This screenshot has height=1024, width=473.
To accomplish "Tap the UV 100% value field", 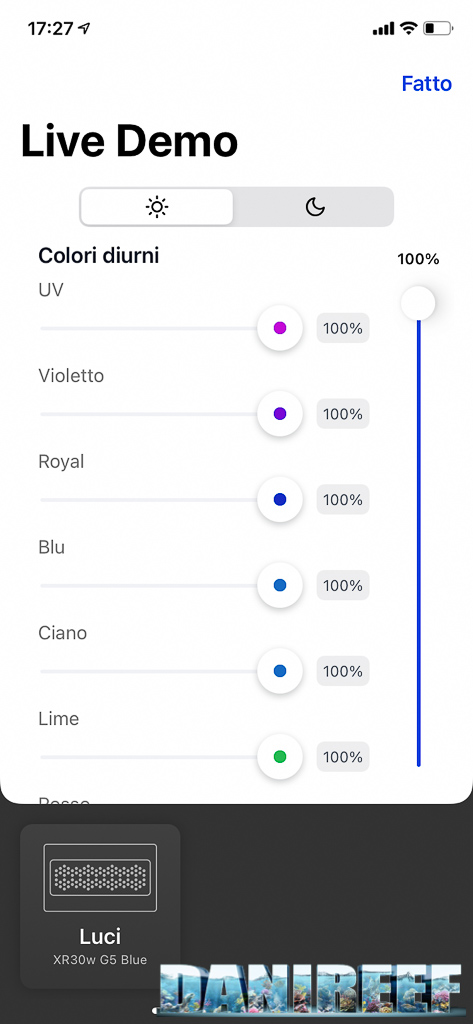I will (343, 328).
